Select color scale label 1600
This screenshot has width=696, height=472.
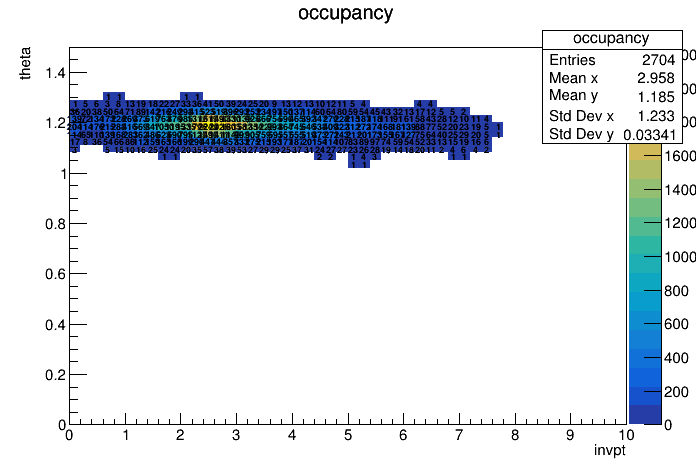click(680, 156)
